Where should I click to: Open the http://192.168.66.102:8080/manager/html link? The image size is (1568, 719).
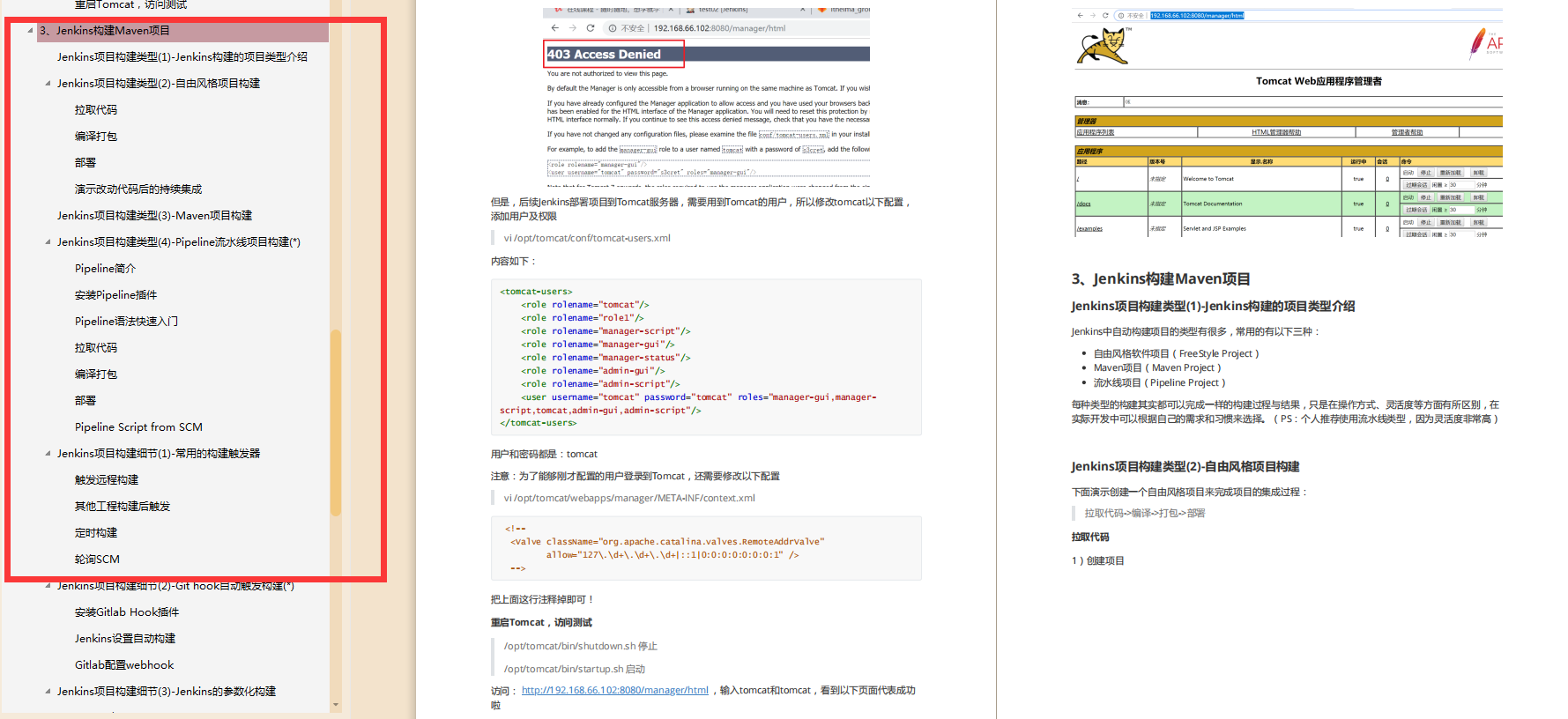tap(615, 690)
